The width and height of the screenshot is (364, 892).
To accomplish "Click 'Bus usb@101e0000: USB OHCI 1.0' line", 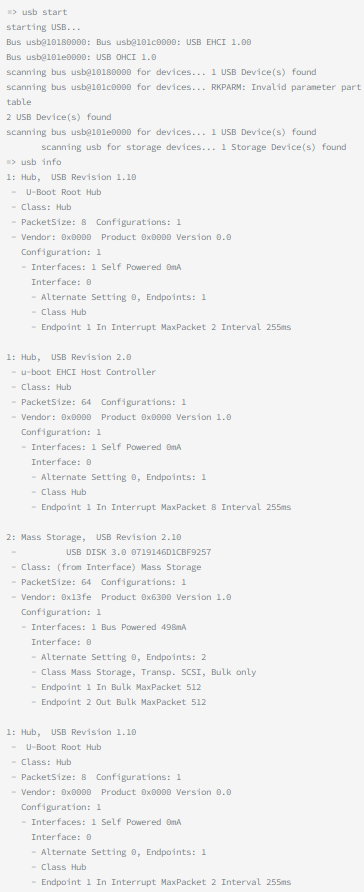I will (x=81, y=57).
